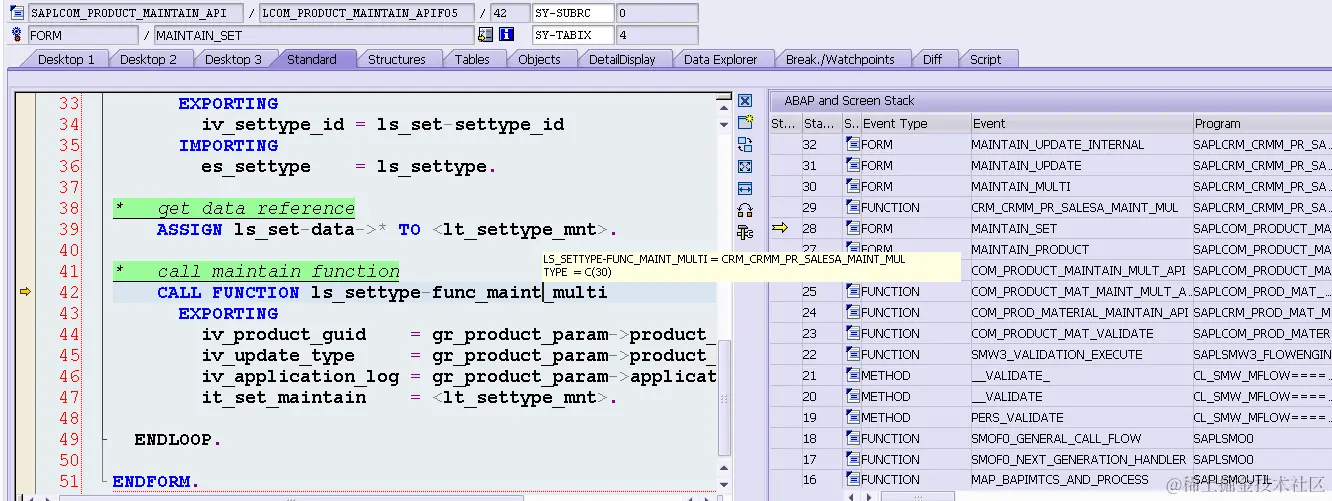Click the event type icon beside FORM field

17,35
